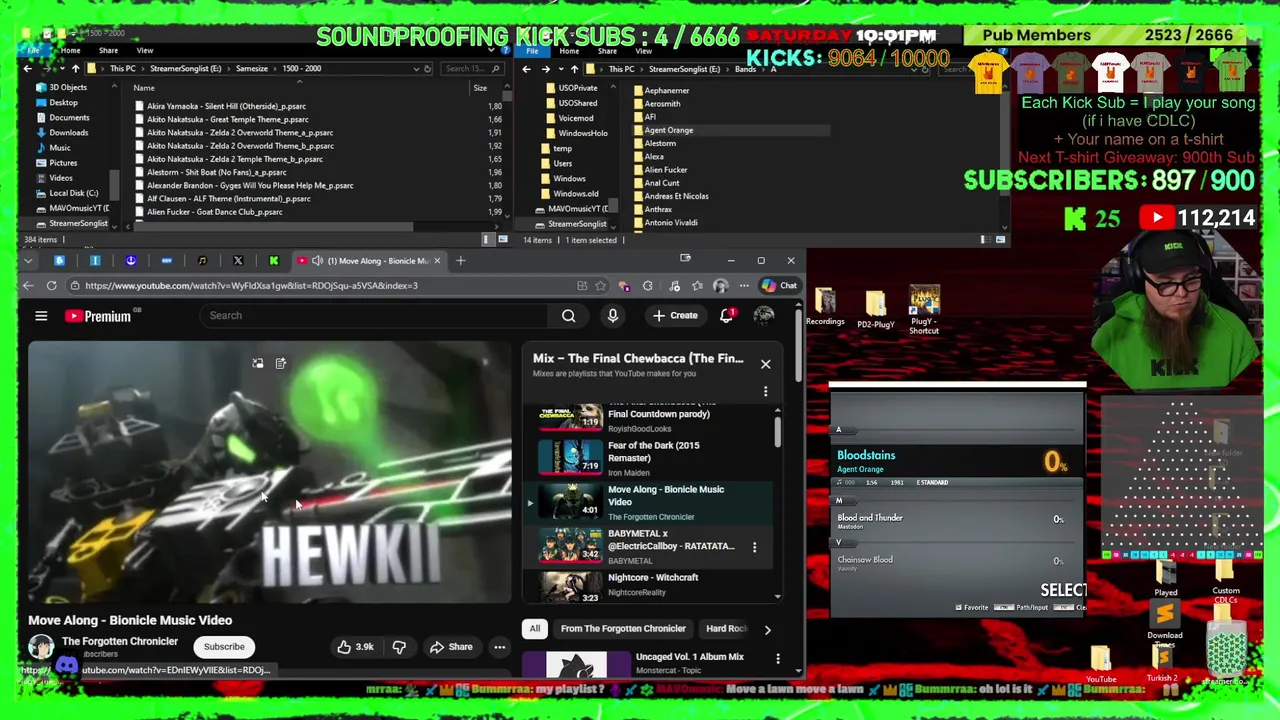
Task: Subscribe to The Forgotten Chronicler
Action: pos(224,647)
